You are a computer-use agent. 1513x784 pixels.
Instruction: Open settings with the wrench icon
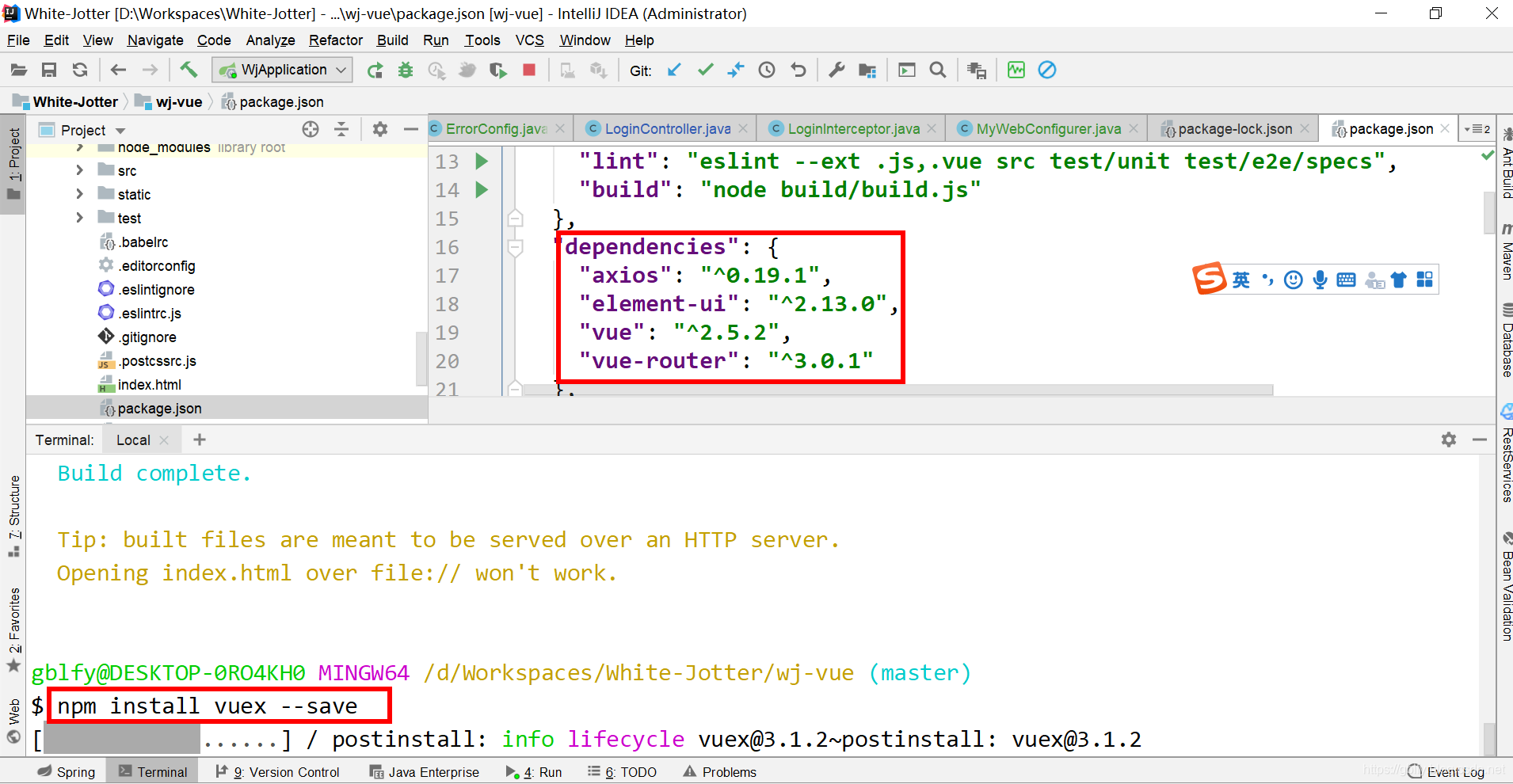coord(837,70)
